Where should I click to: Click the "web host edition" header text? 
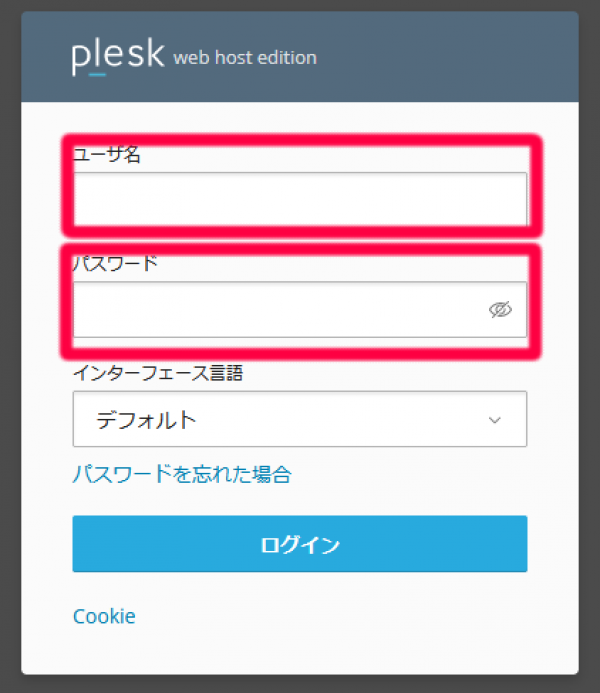pyautogui.click(x=245, y=58)
